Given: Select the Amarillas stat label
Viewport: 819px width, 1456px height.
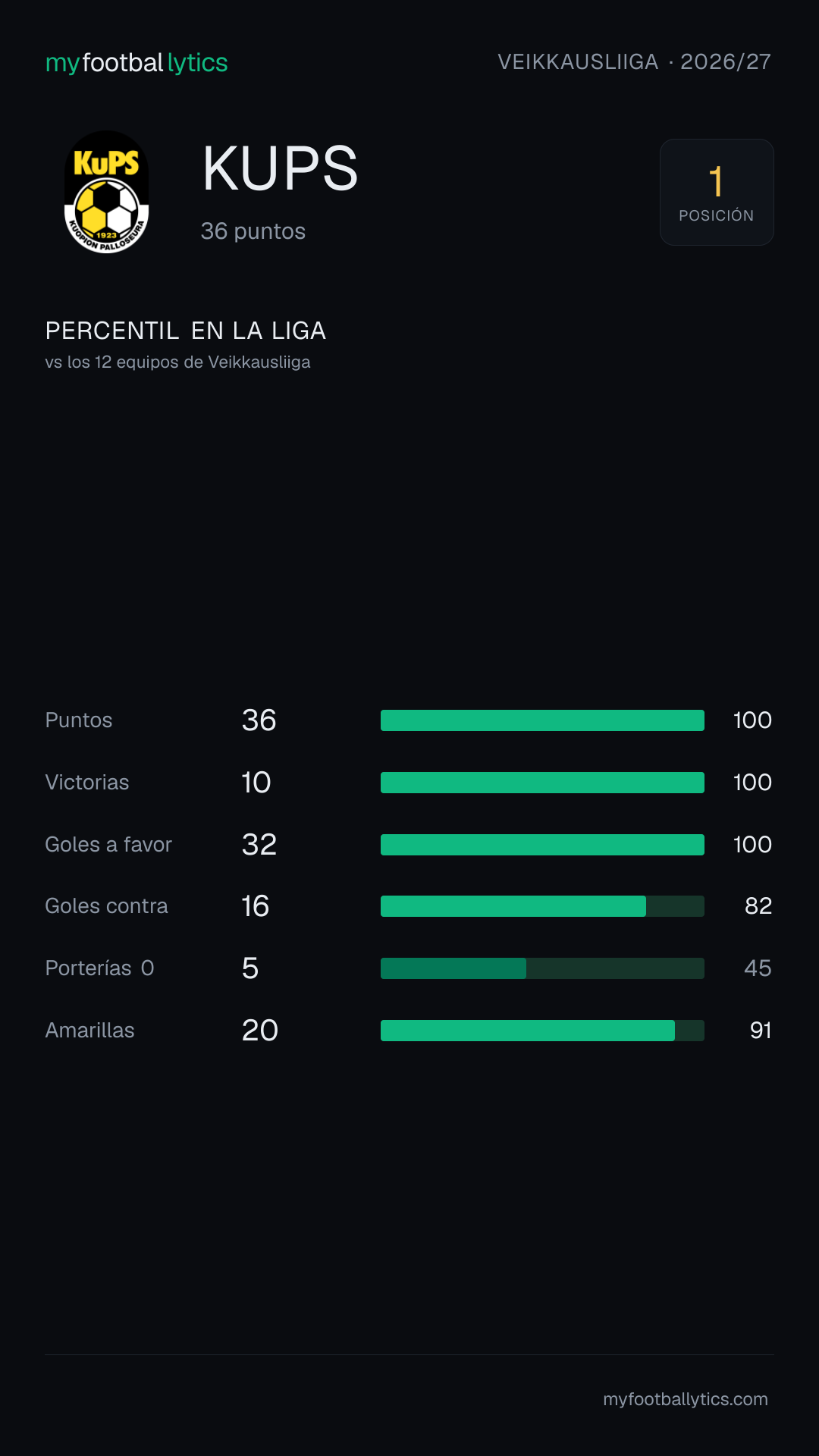Looking at the screenshot, I should click(x=90, y=1031).
